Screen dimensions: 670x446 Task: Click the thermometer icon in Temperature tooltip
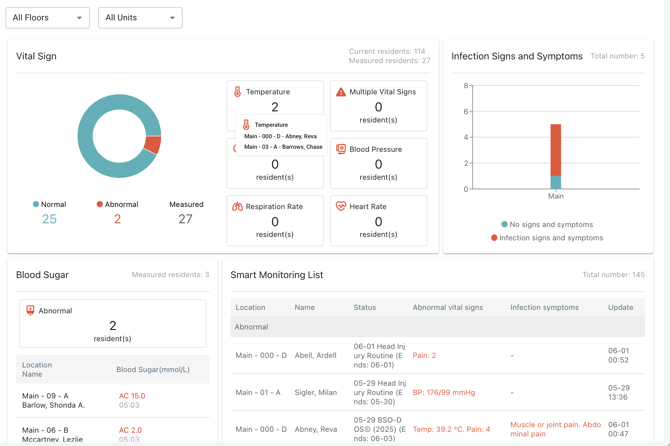tap(246, 125)
